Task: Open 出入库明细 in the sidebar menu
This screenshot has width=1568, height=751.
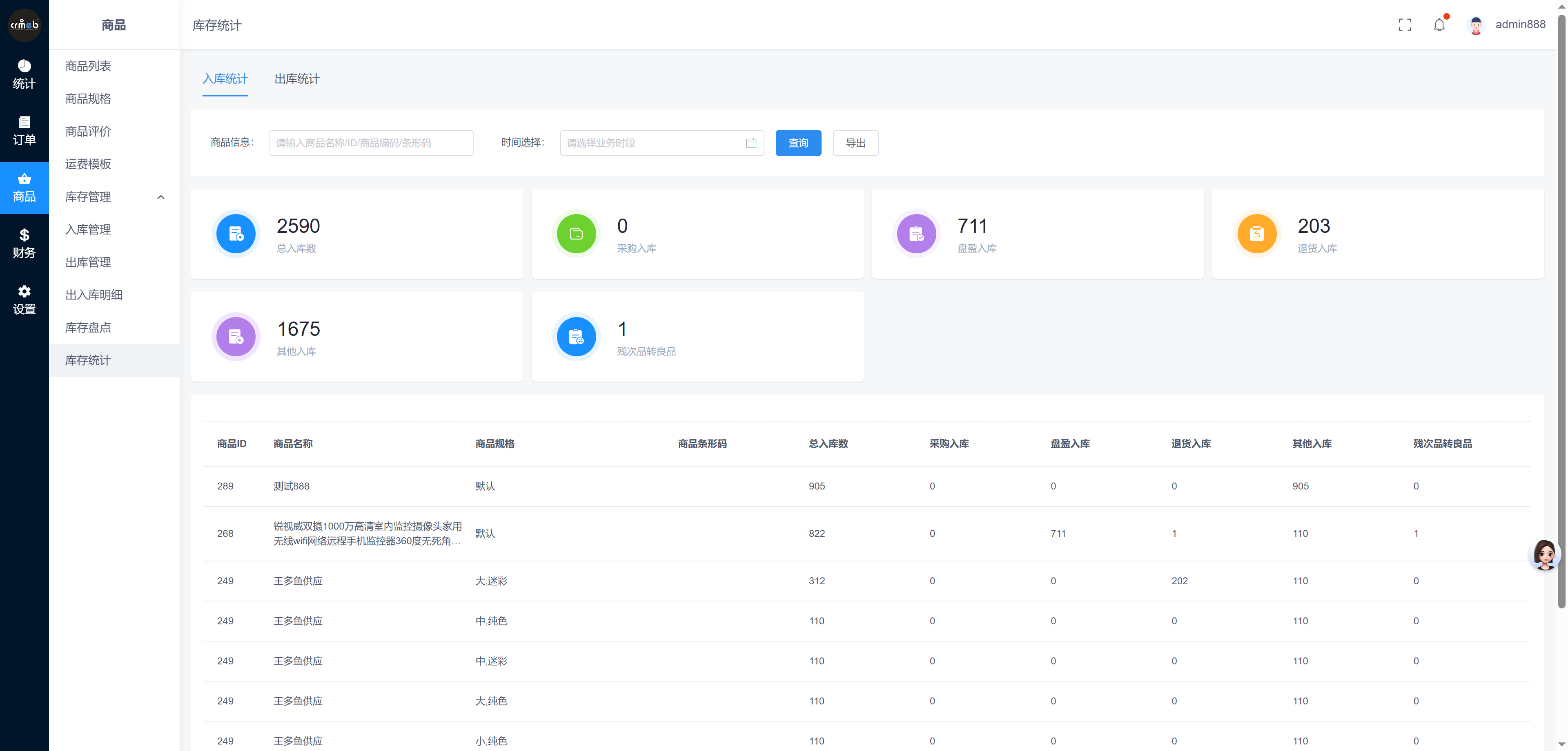Action: (x=94, y=295)
